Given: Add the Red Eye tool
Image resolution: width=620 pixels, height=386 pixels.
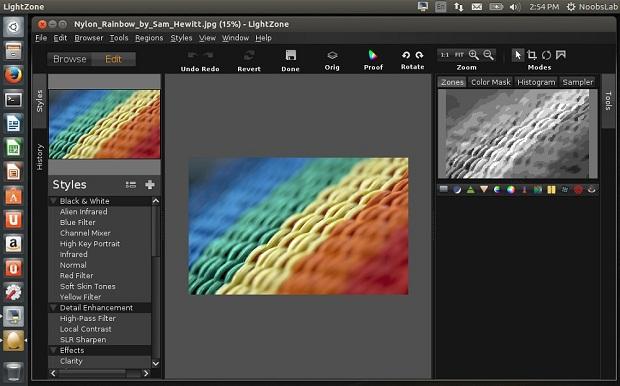Looking at the screenshot, I should pos(592,189).
